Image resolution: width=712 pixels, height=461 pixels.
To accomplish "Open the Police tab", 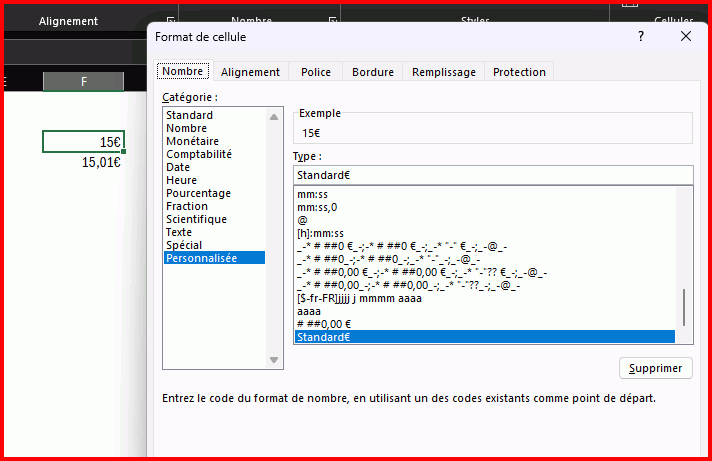I will (316, 72).
